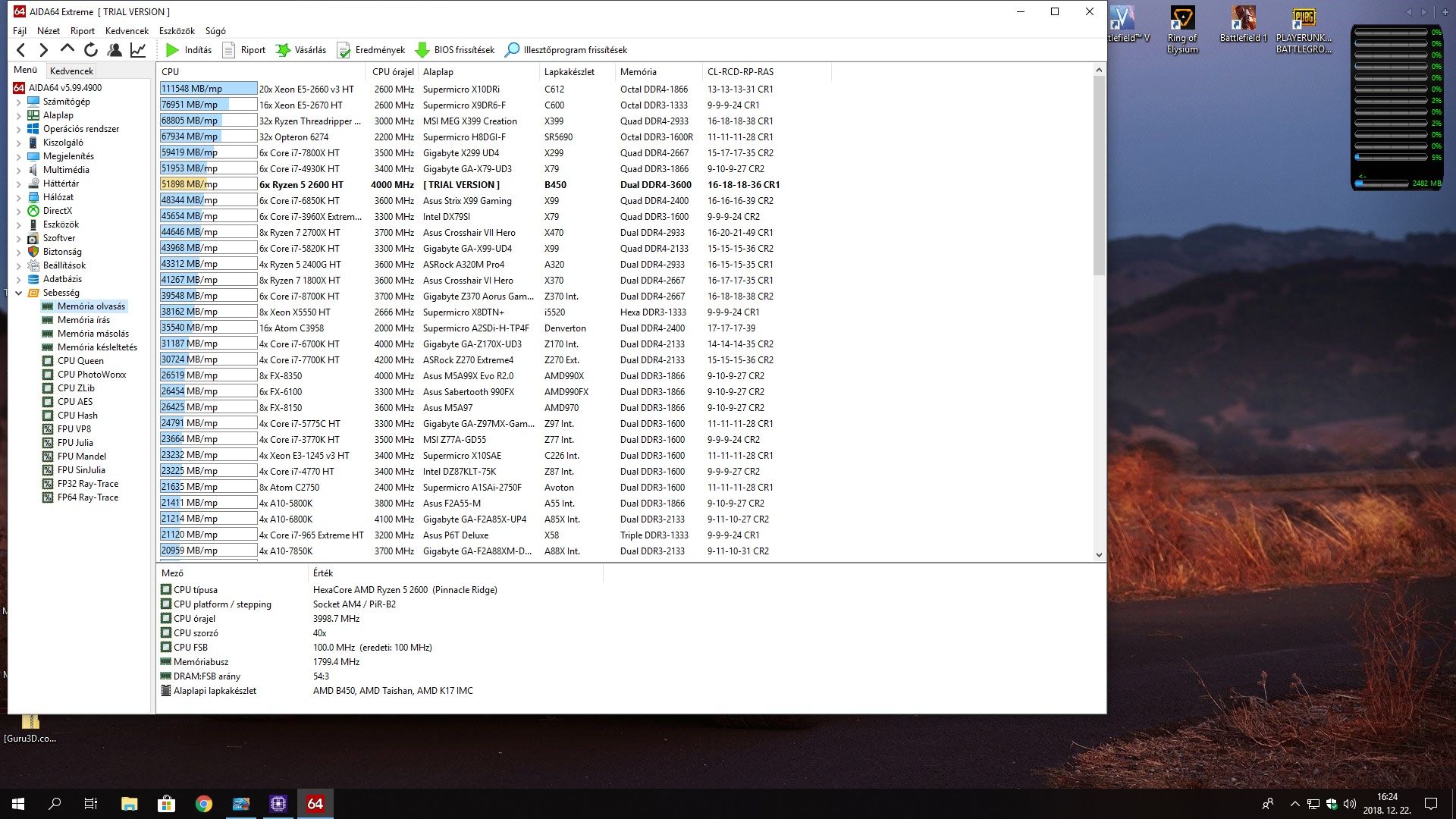
Task: Select CPU Queen benchmark
Action: [x=80, y=361]
